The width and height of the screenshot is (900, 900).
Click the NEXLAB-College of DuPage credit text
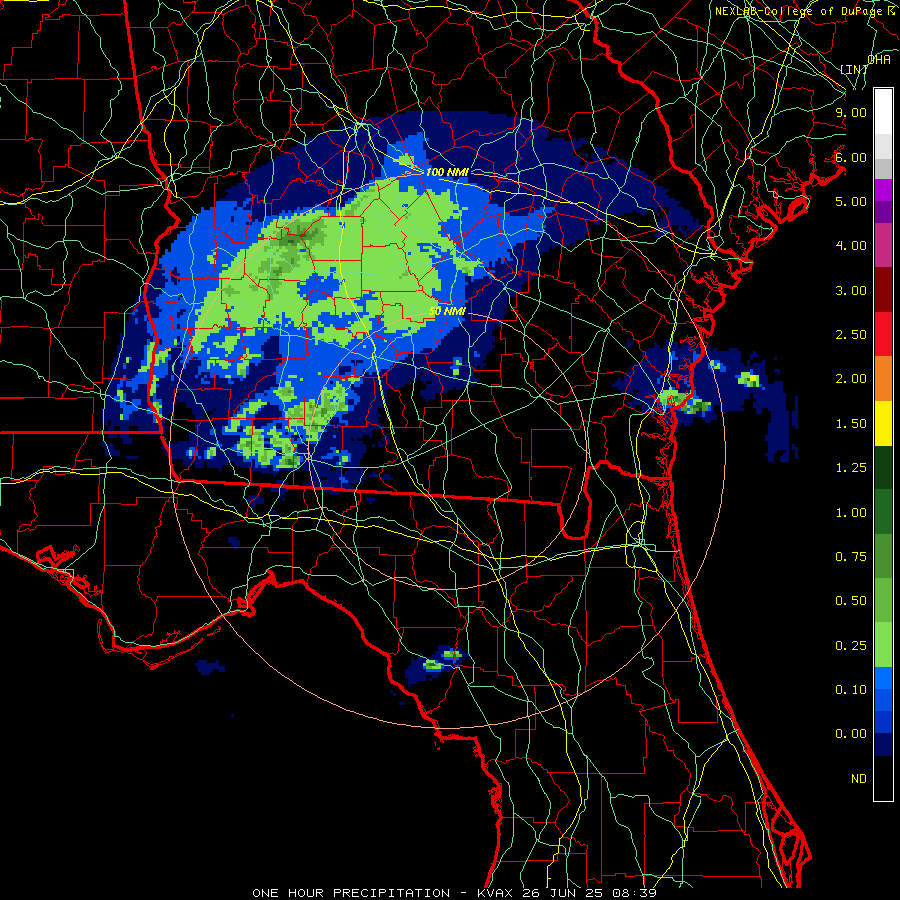806,11
